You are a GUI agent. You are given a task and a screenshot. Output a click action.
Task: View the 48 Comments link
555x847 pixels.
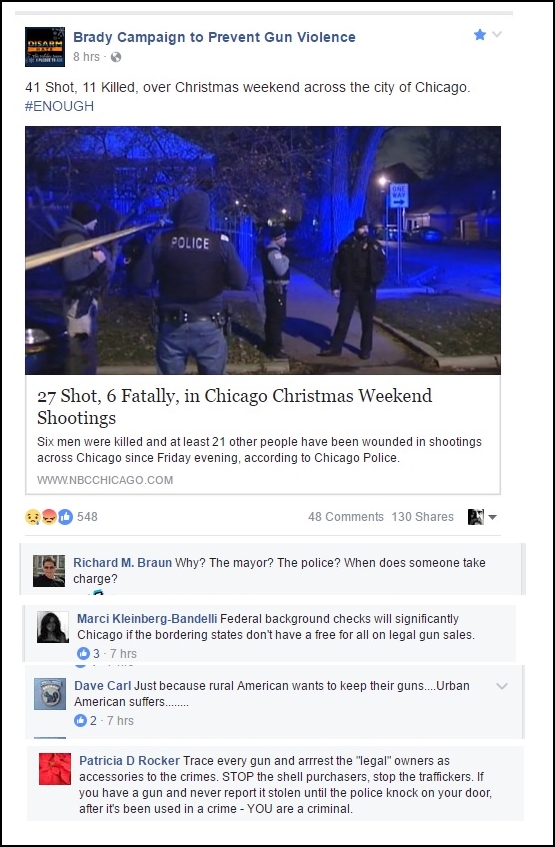tap(346, 517)
